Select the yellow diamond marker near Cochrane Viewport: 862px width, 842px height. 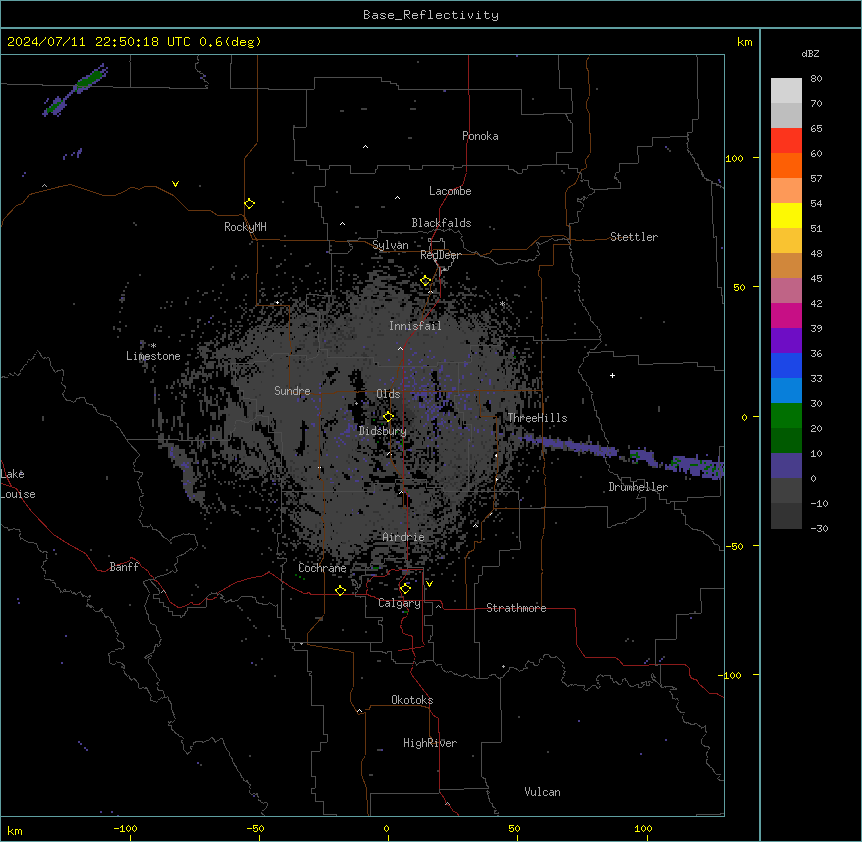[340, 590]
